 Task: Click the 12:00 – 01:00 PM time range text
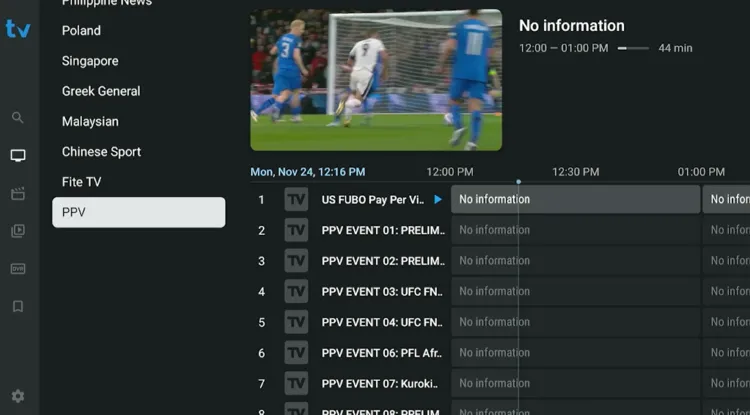point(563,48)
